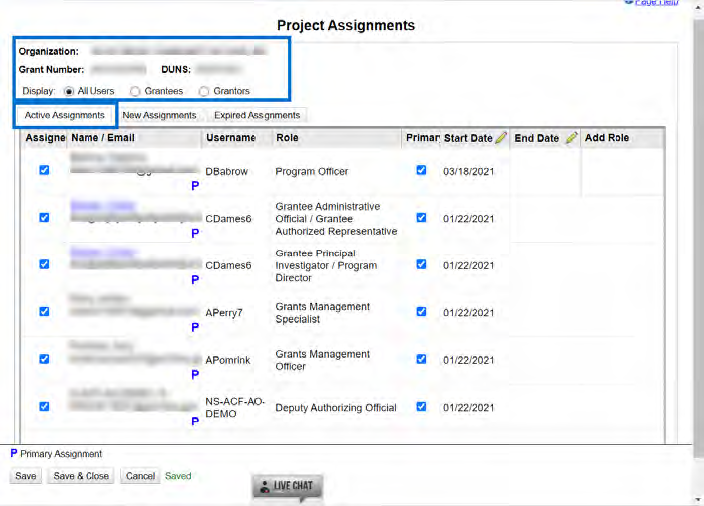Click the Start Date pencil edit icon
The height and width of the screenshot is (506, 704).
tap(501, 138)
